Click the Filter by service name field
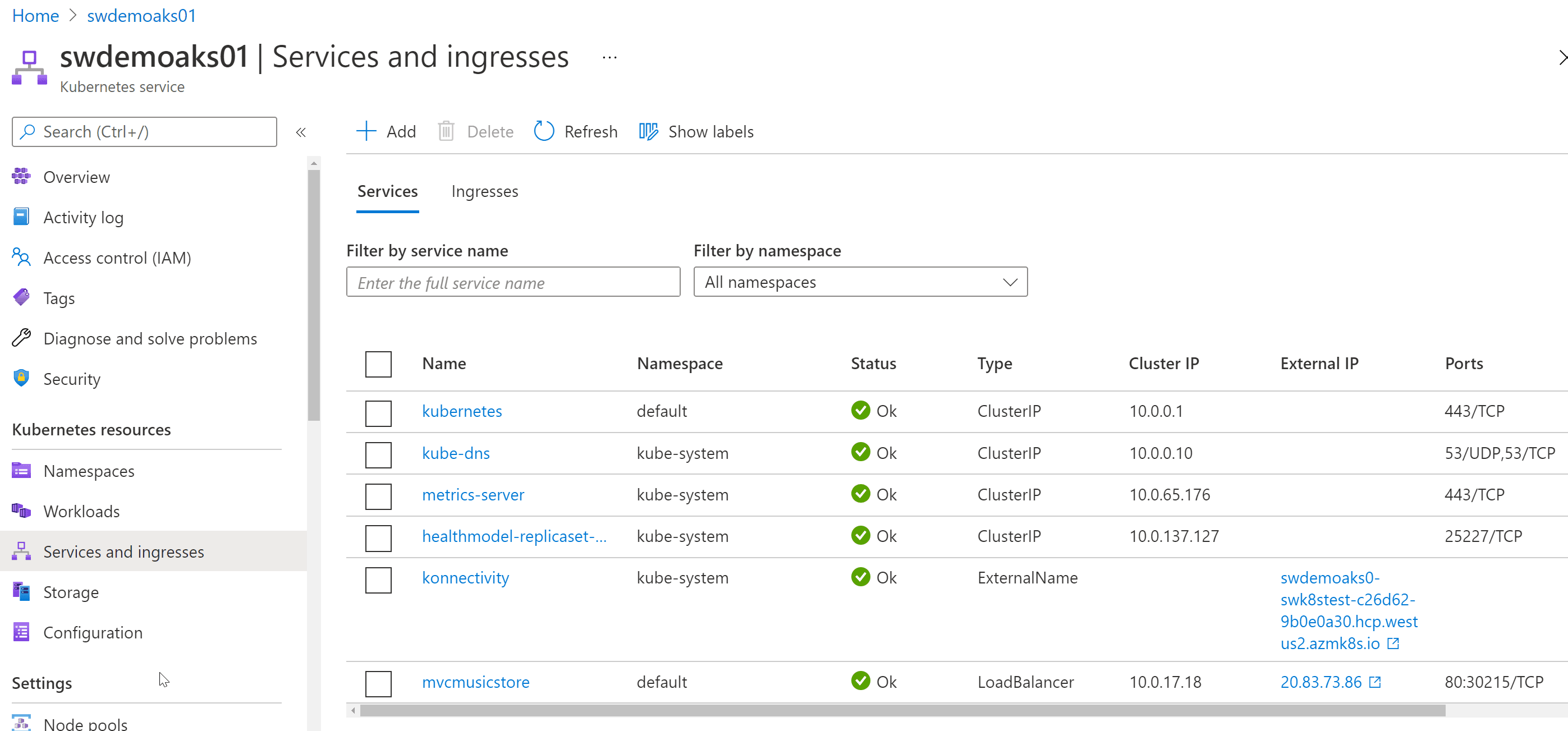Image resolution: width=1568 pixels, height=731 pixels. (513, 282)
